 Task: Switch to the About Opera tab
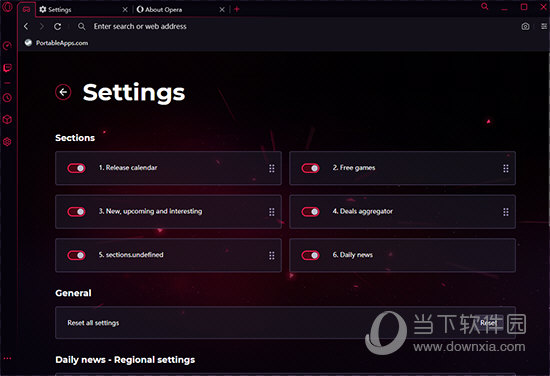pyautogui.click(x=181, y=9)
